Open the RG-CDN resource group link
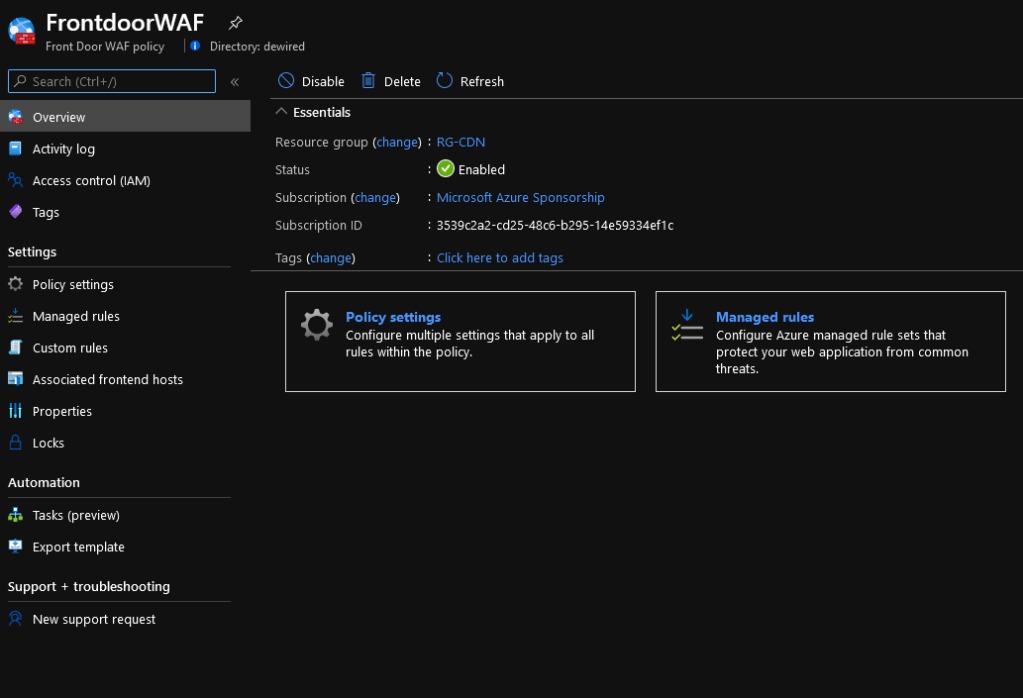 point(461,142)
